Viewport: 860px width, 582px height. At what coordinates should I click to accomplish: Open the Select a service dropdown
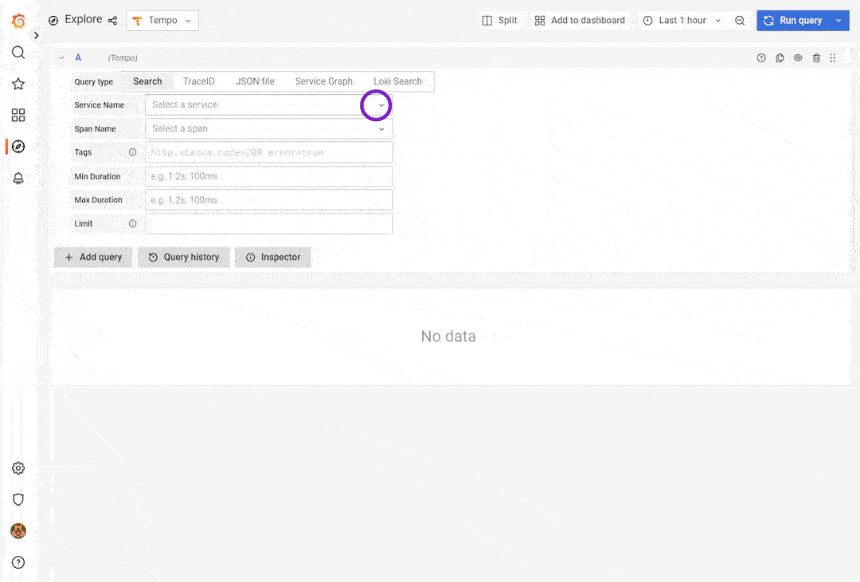(x=269, y=105)
